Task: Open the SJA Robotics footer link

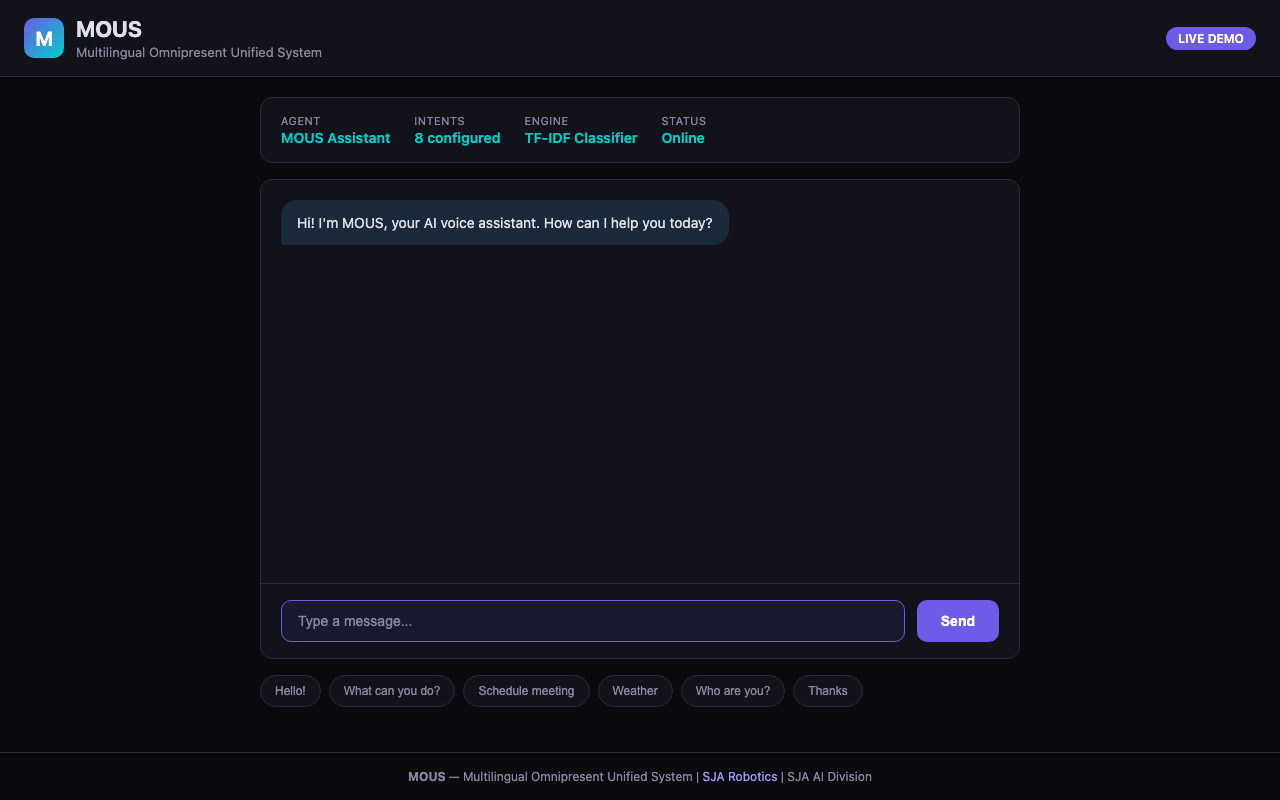Action: point(739,777)
